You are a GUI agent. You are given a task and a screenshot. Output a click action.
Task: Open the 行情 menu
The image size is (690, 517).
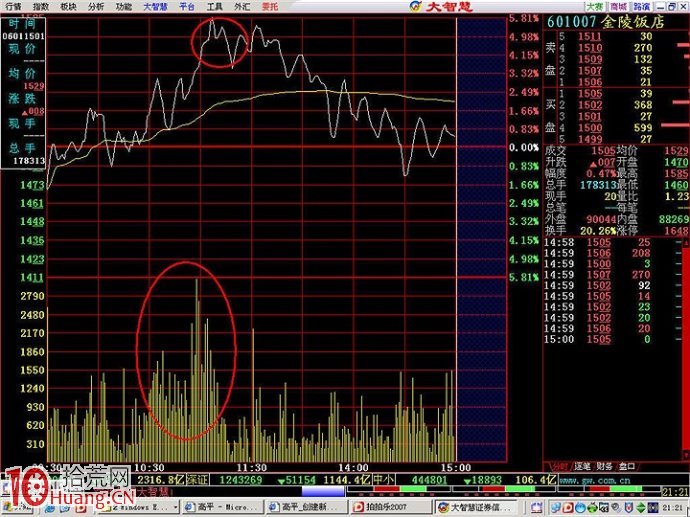[x=13, y=7]
